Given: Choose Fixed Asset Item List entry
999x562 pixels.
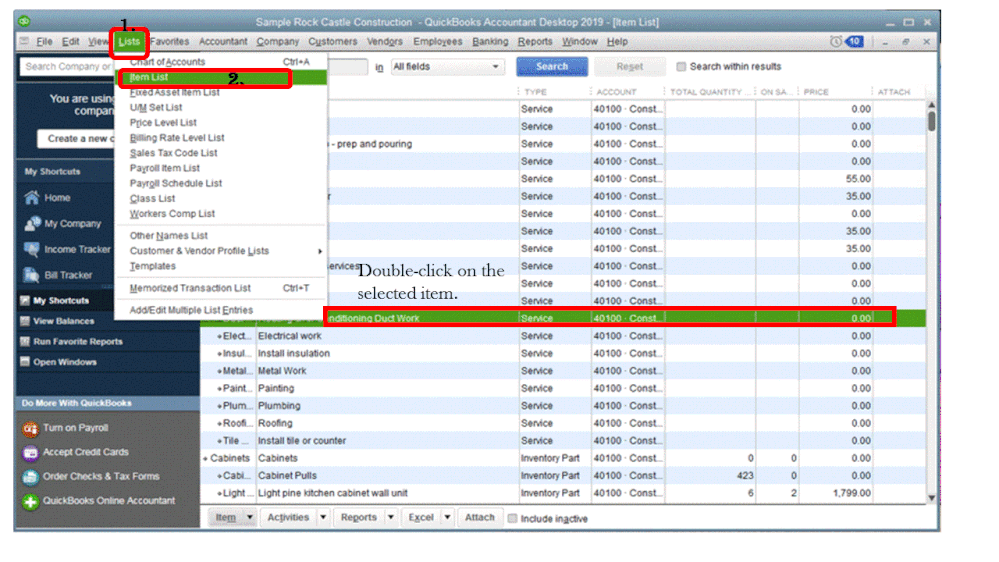Looking at the screenshot, I should tap(221, 92).
